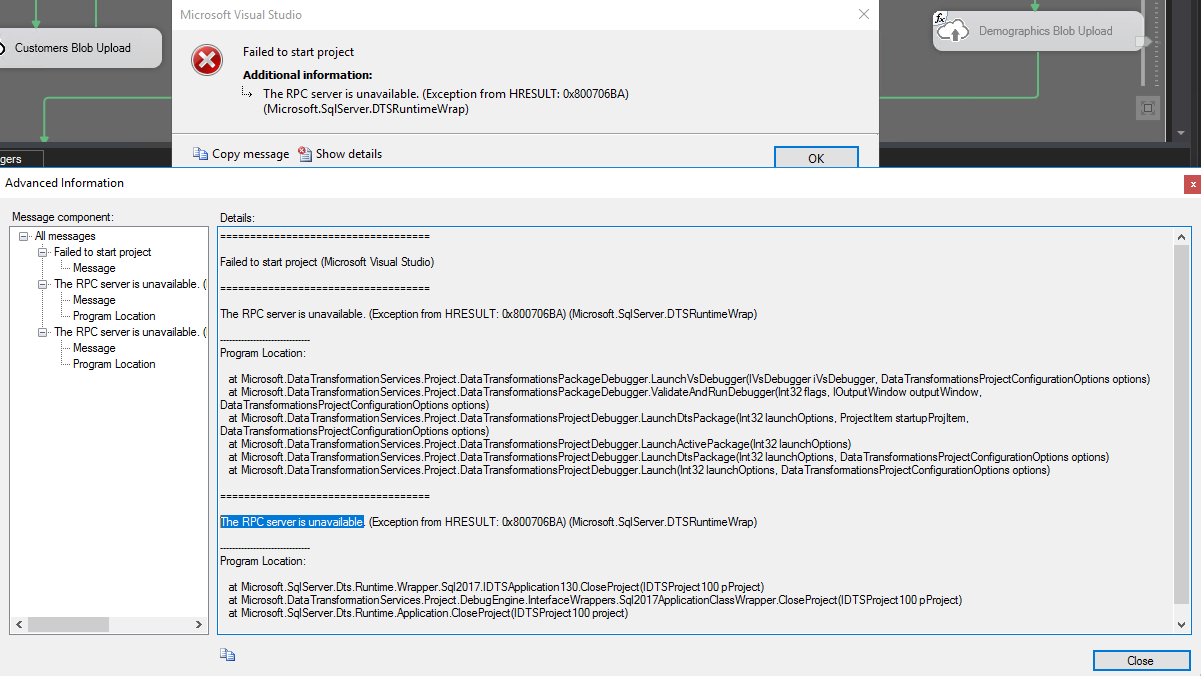This screenshot has width=1201, height=676.
Task: Click the right arrow of the message tree scrollbar
Action: (x=199, y=625)
